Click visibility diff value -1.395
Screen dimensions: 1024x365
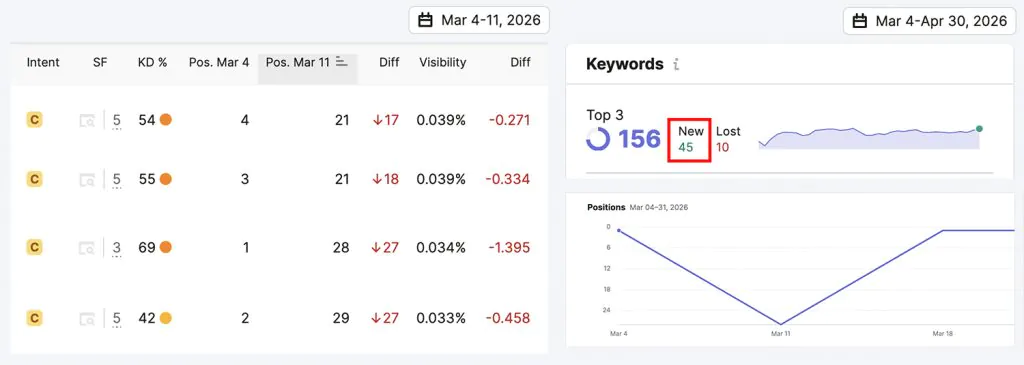[509, 247]
